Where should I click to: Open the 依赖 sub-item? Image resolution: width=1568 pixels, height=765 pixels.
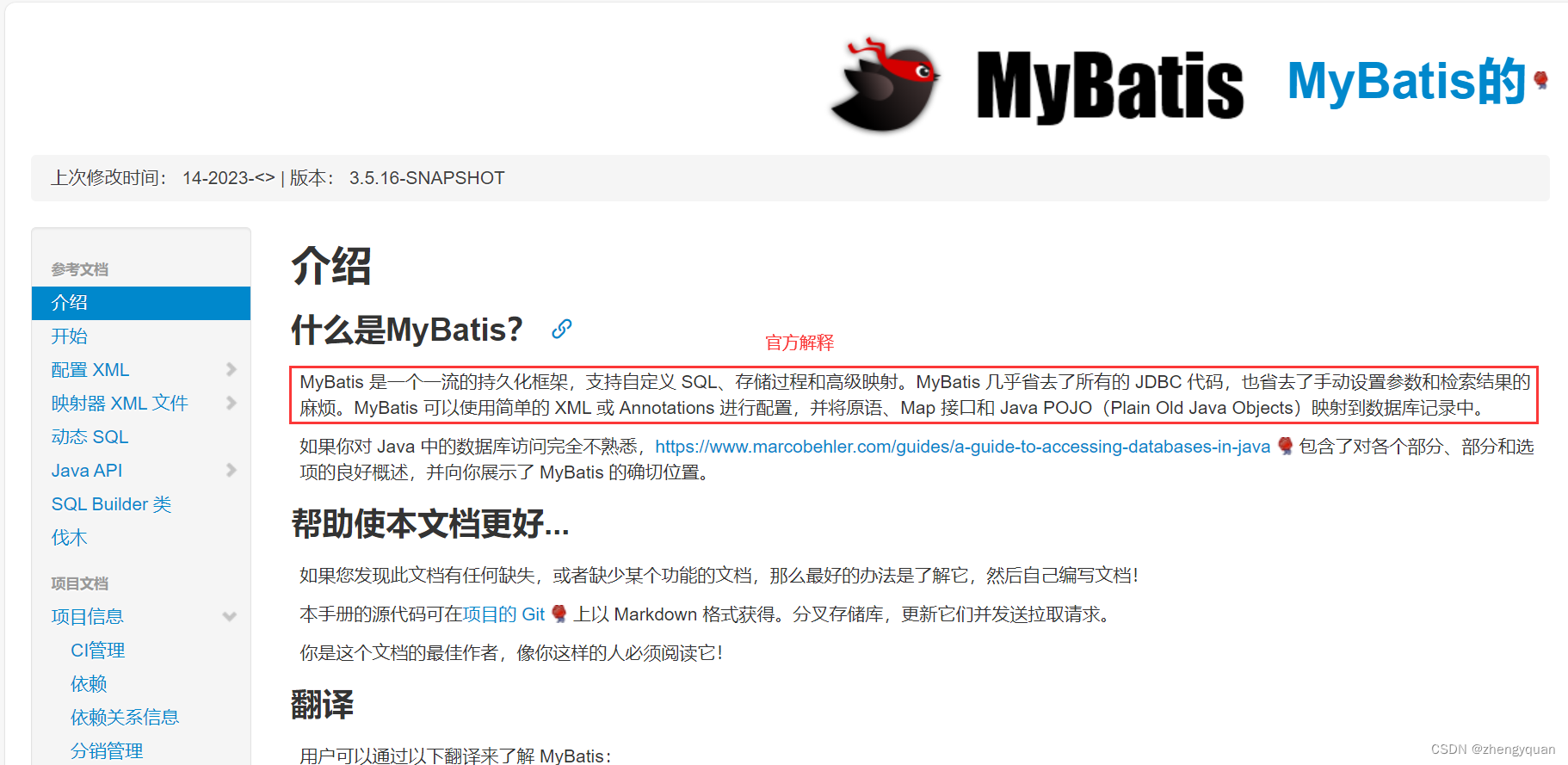[x=90, y=684]
